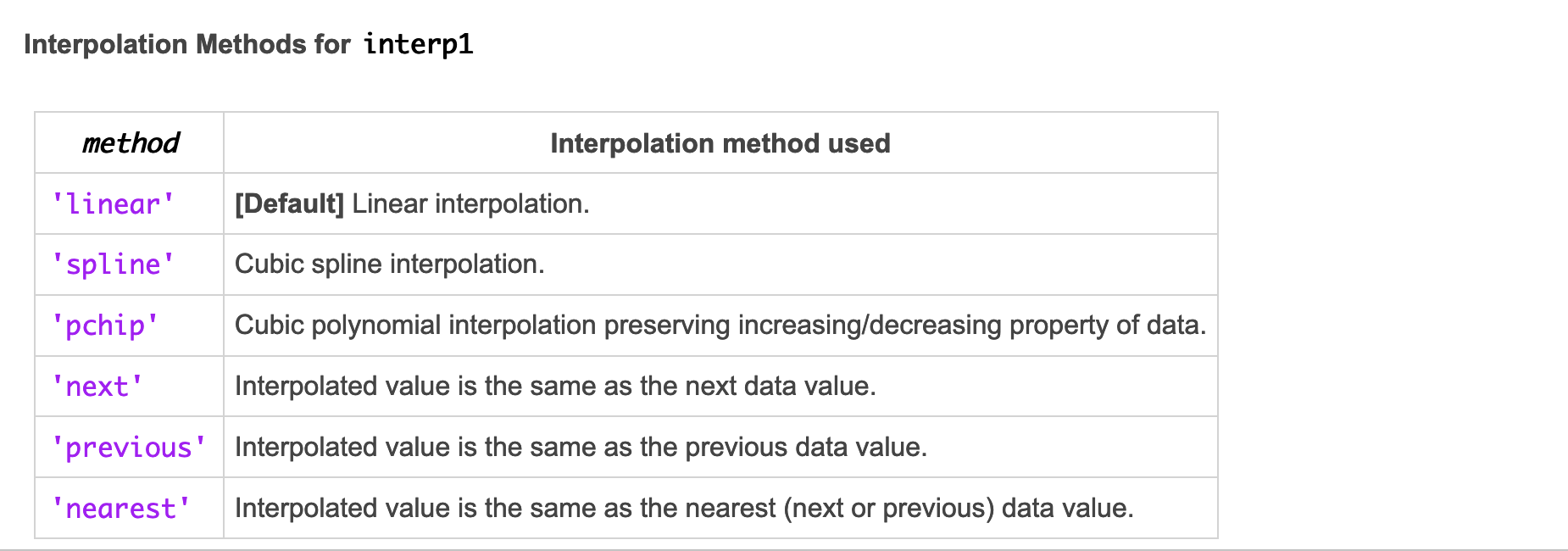Click the "Cubic spline interpolation." description
This screenshot has width=1568, height=551.
[389, 264]
